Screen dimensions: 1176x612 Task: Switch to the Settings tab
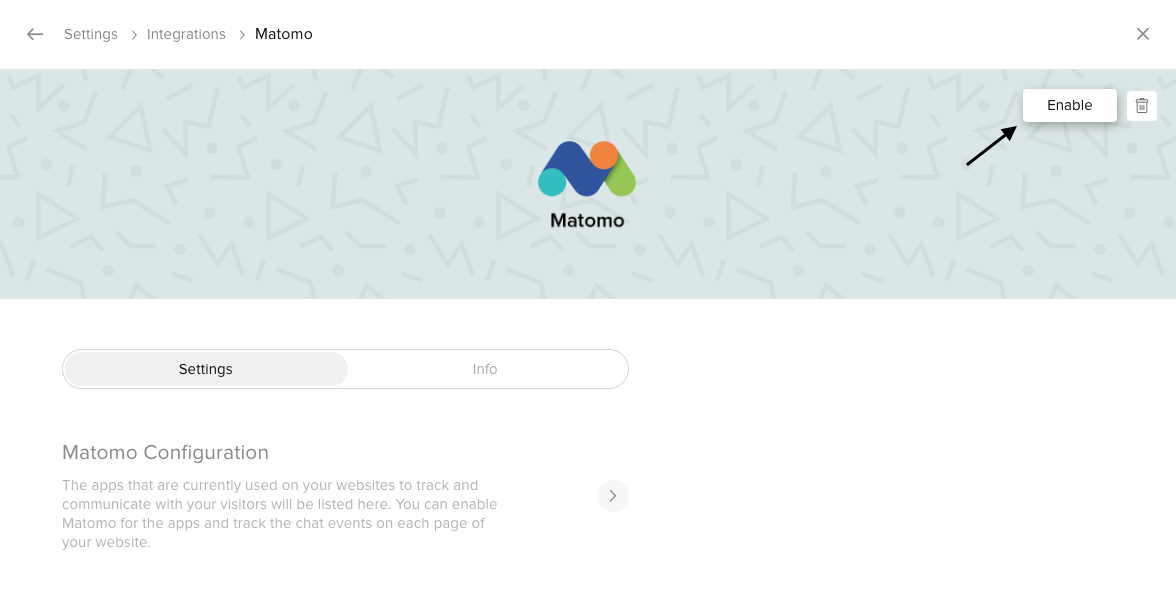click(206, 369)
